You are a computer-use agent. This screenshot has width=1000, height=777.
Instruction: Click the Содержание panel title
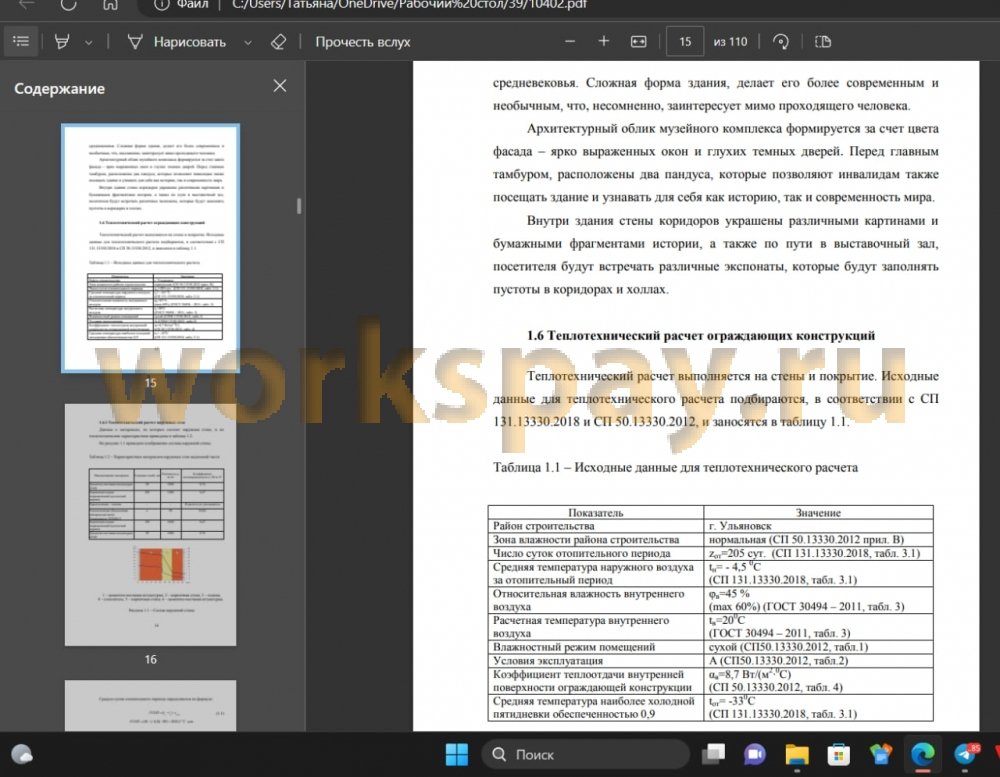[x=59, y=89]
